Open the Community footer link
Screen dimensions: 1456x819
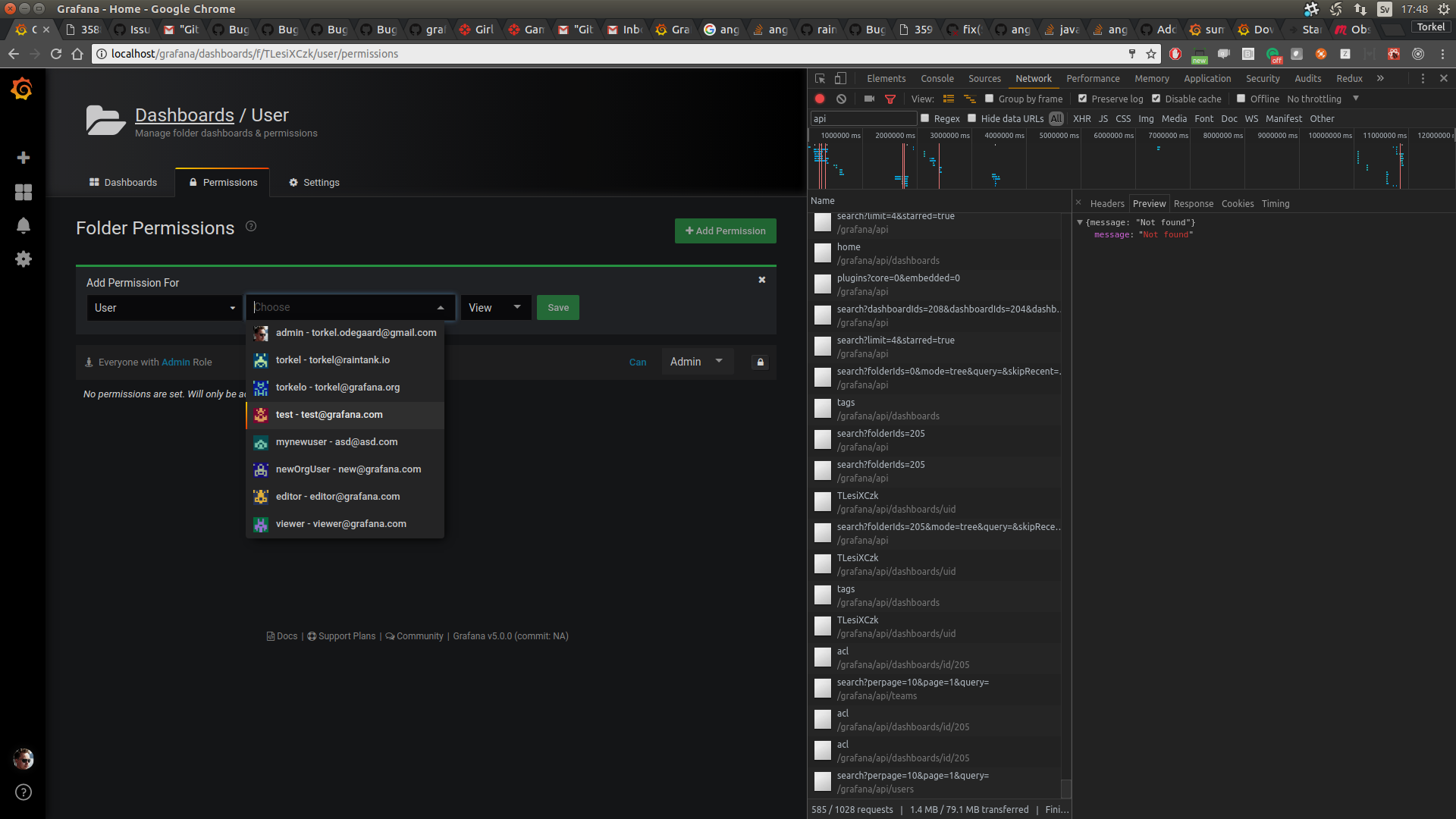click(x=419, y=635)
